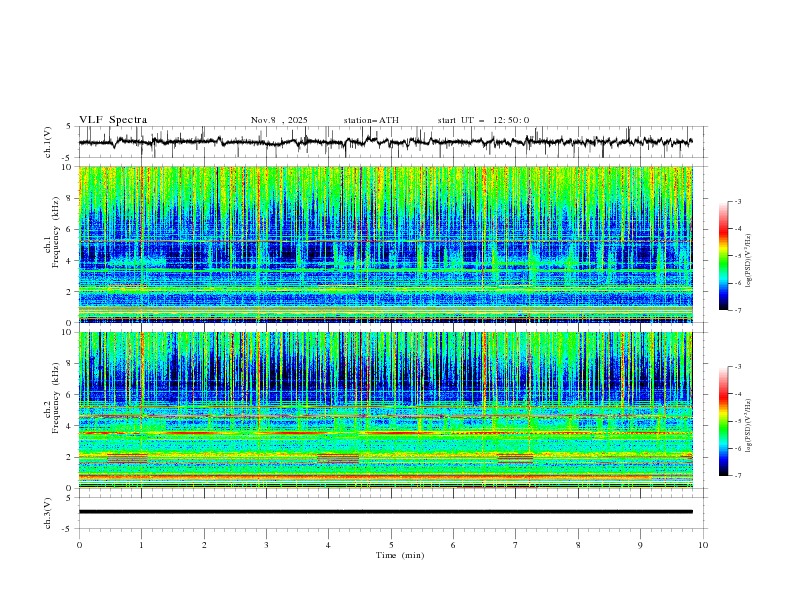This screenshot has width=792, height=612.
Task: Click time axis tick label "4"
Action: [x=329, y=545]
